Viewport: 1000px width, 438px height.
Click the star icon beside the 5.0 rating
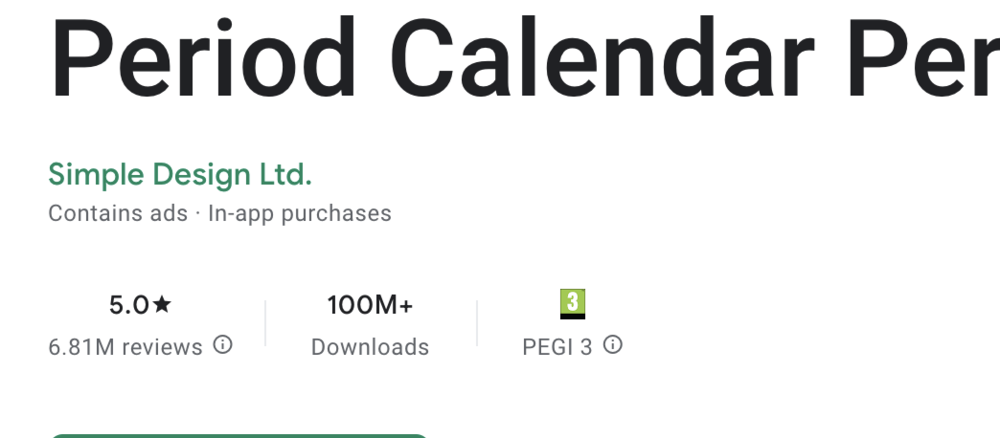[x=163, y=305]
